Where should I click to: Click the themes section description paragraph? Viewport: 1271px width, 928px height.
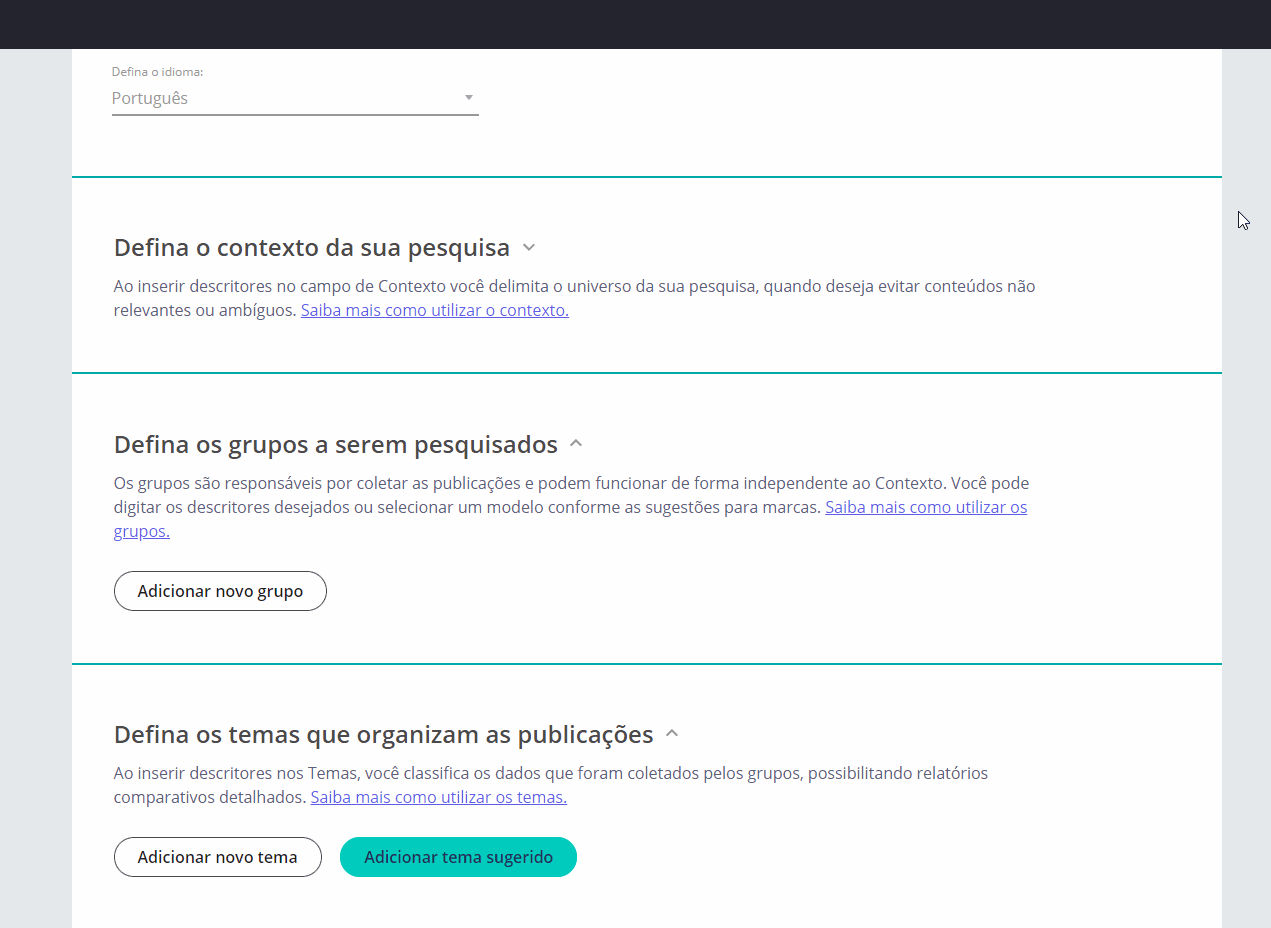(x=550, y=773)
